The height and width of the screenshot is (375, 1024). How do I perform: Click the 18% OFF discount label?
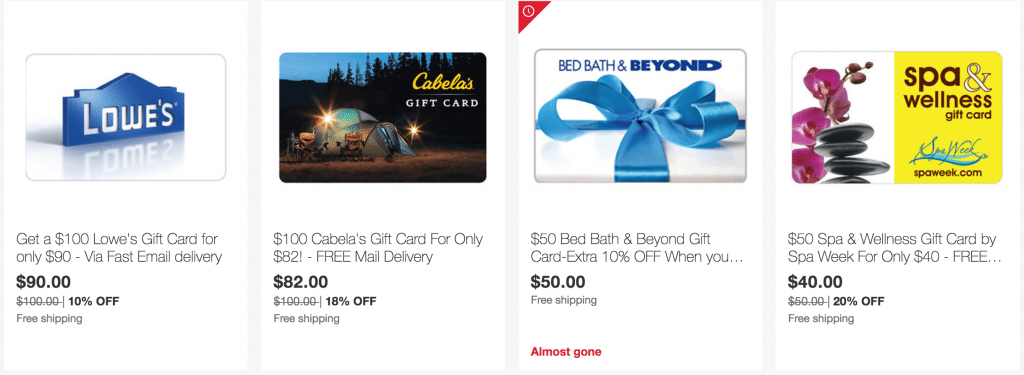pyautogui.click(x=351, y=301)
